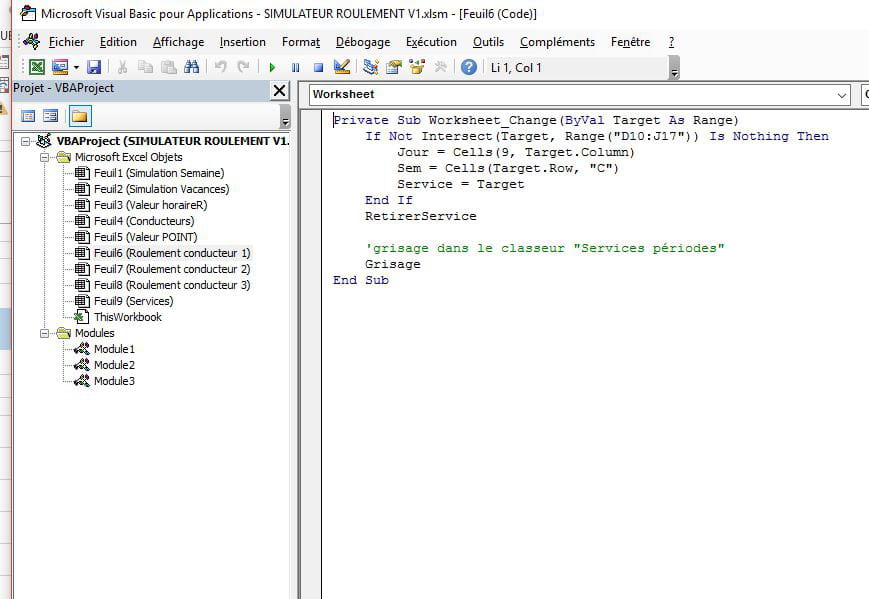The width and height of the screenshot is (869, 599).
Task: Select Module3 in project tree
Action: 114,382
